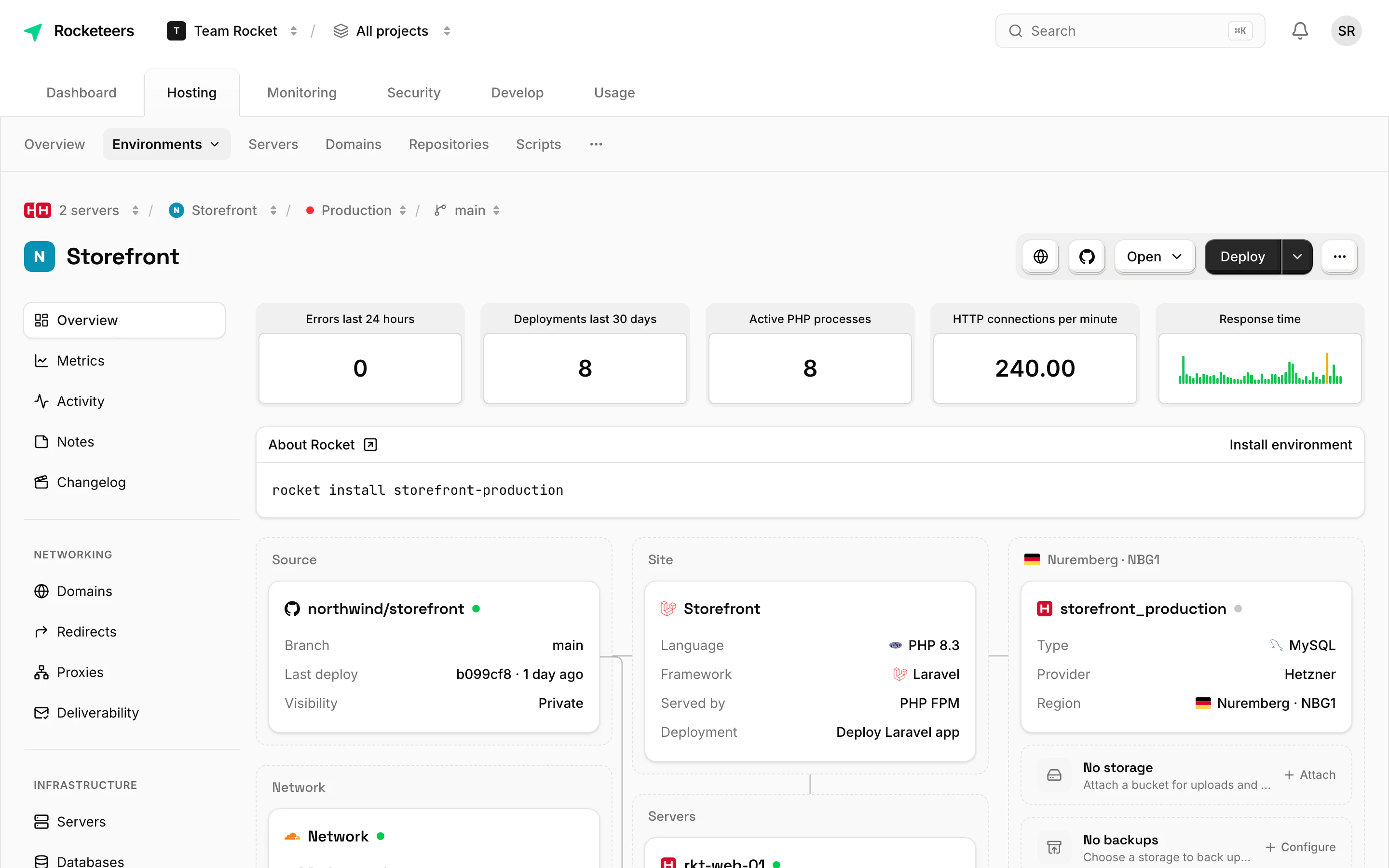Viewport: 1389px width, 868px height.
Task: Open the Repositories sub-tab
Action: click(449, 144)
